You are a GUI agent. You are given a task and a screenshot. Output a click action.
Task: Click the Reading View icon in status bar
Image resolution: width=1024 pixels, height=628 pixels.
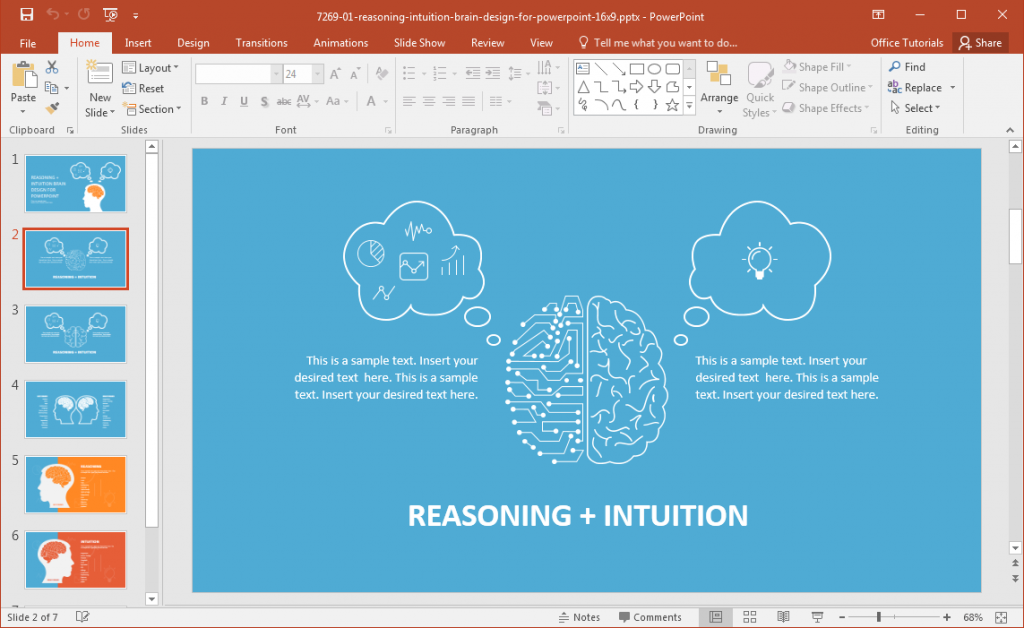pyautogui.click(x=783, y=616)
